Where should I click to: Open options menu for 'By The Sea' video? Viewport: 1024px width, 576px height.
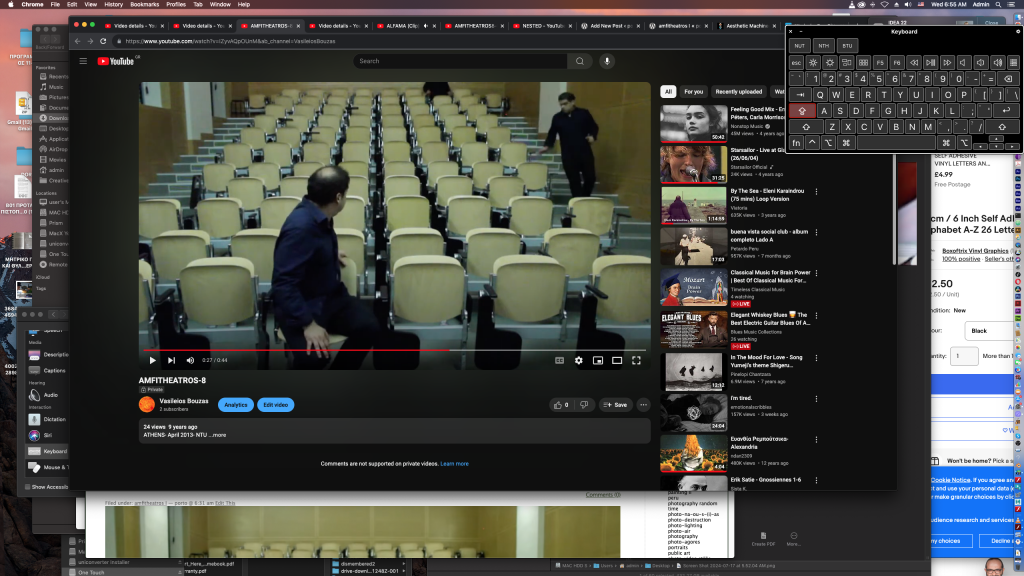(x=816, y=191)
